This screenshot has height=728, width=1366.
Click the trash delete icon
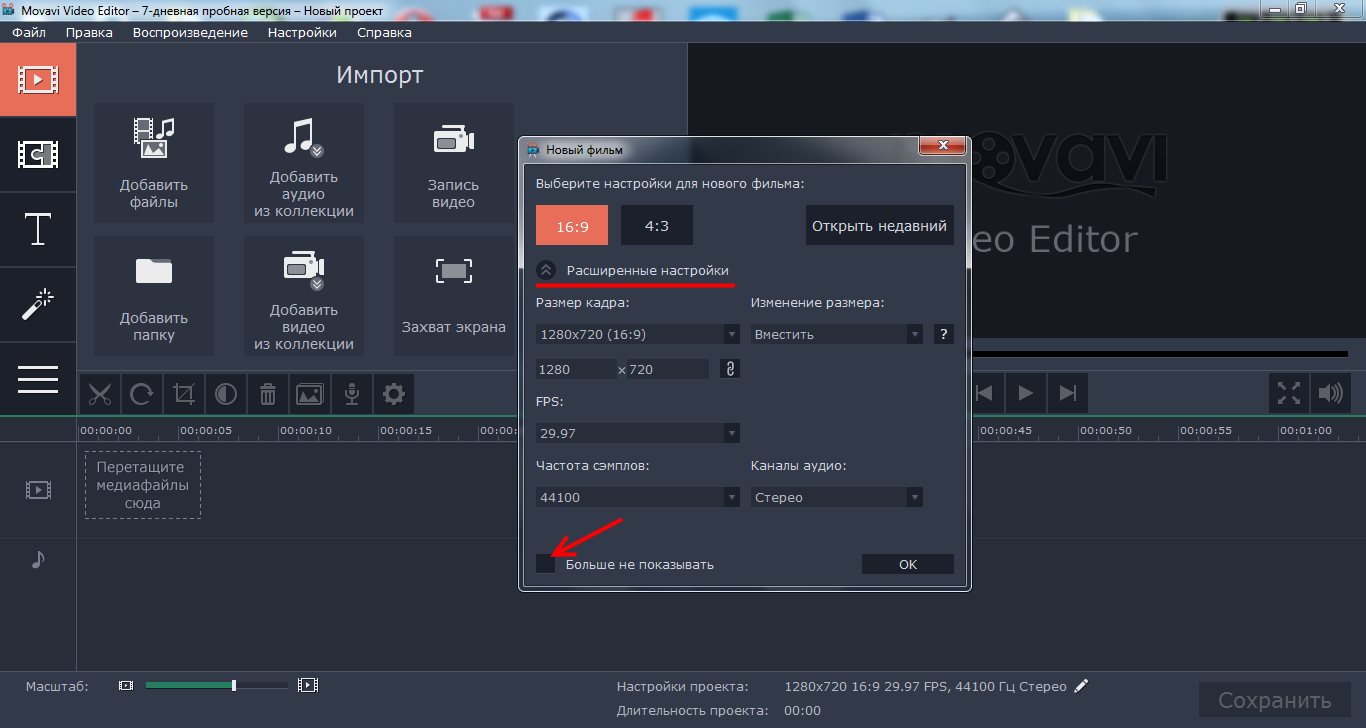268,394
